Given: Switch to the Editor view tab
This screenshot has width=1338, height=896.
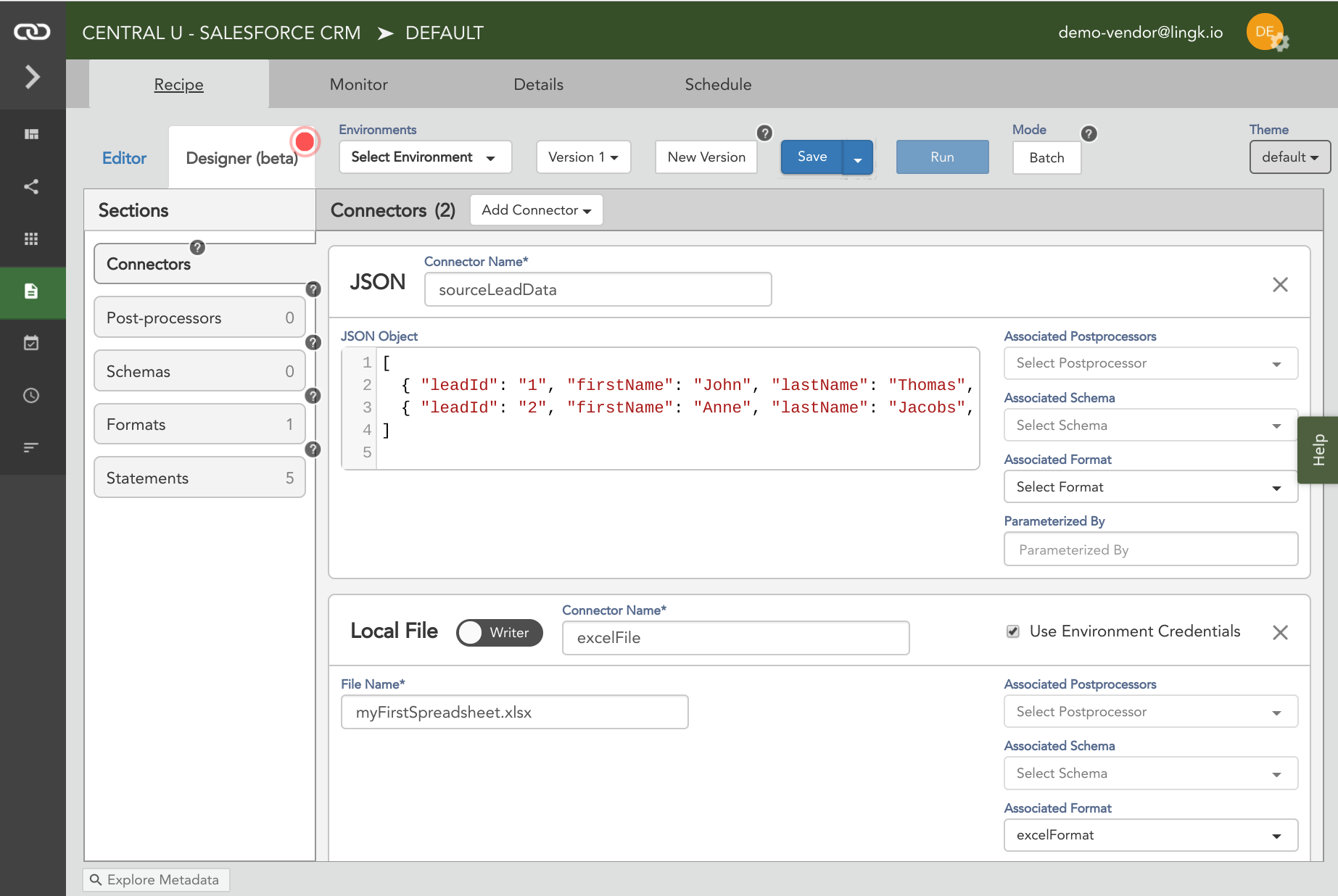Looking at the screenshot, I should (124, 158).
